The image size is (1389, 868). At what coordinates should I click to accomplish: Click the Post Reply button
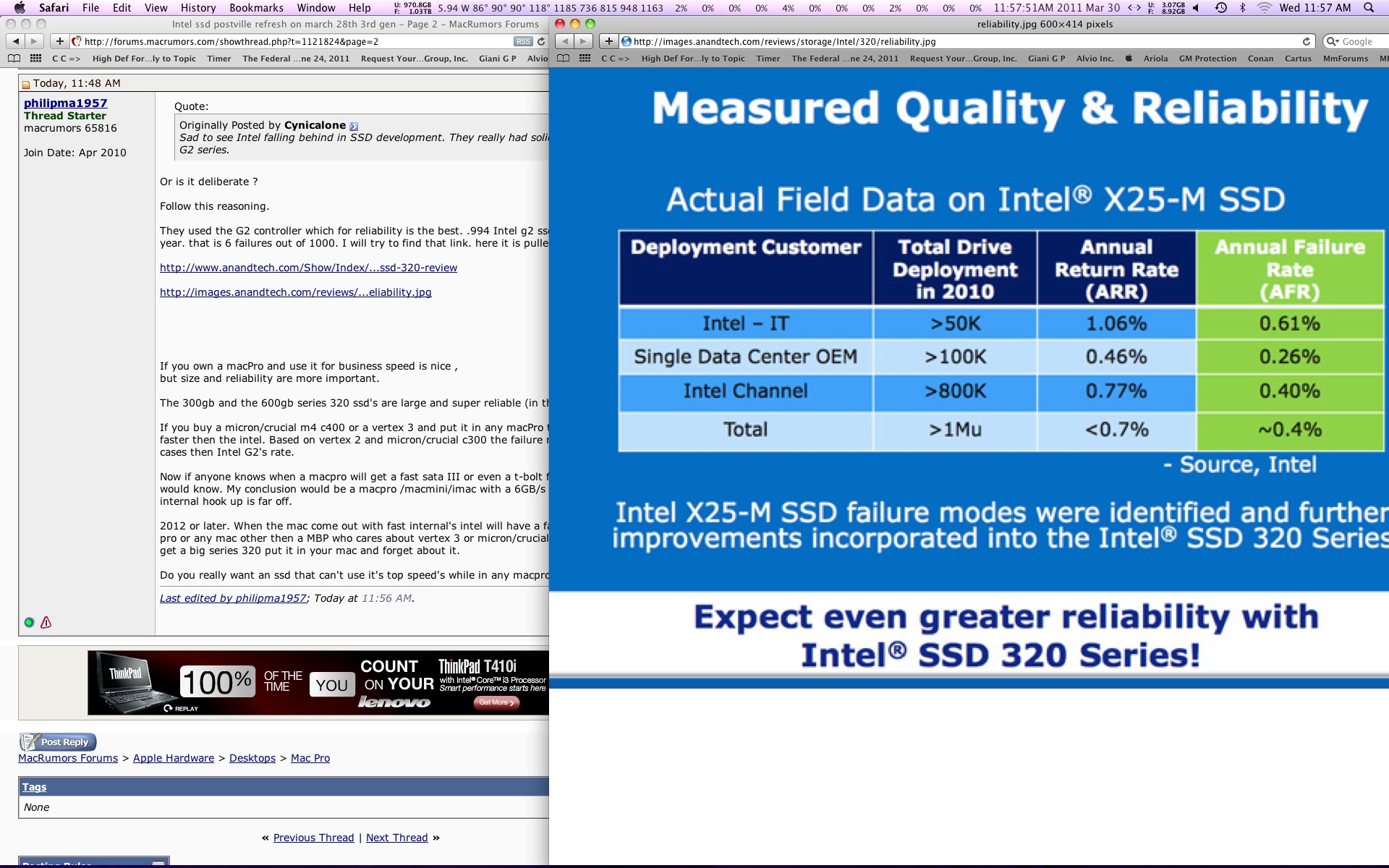coord(58,742)
